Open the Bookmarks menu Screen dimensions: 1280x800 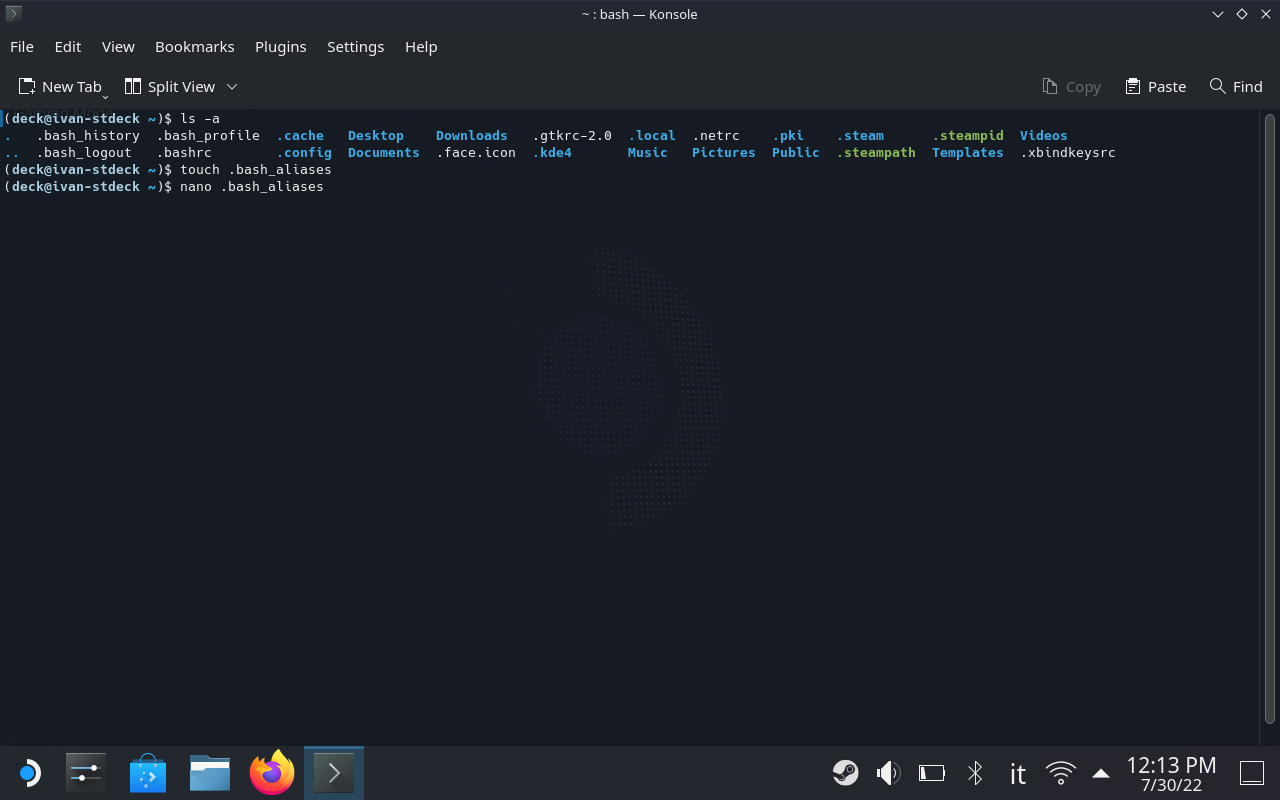[x=194, y=46]
